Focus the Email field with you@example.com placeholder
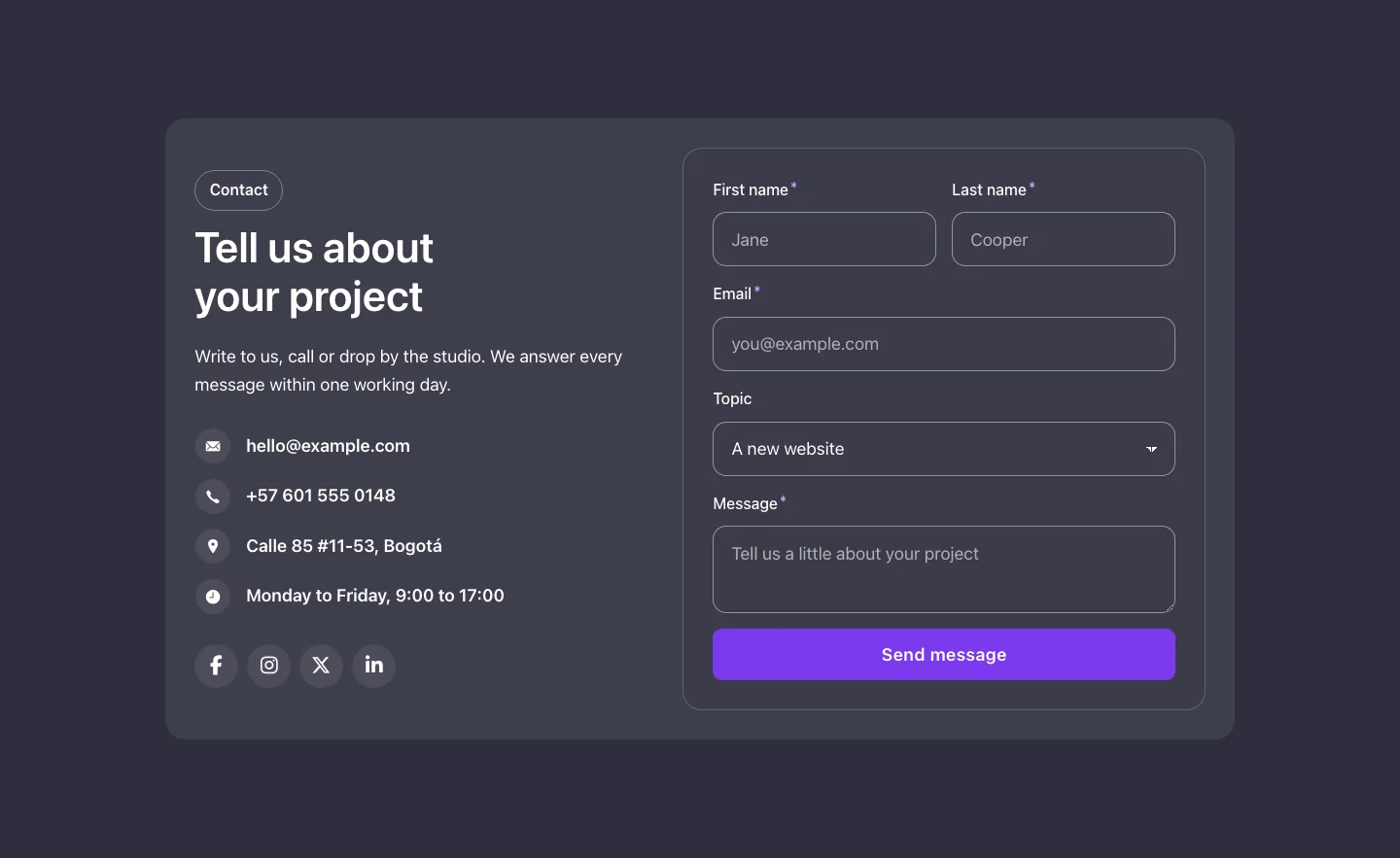The width and height of the screenshot is (1400, 858). pos(943,344)
